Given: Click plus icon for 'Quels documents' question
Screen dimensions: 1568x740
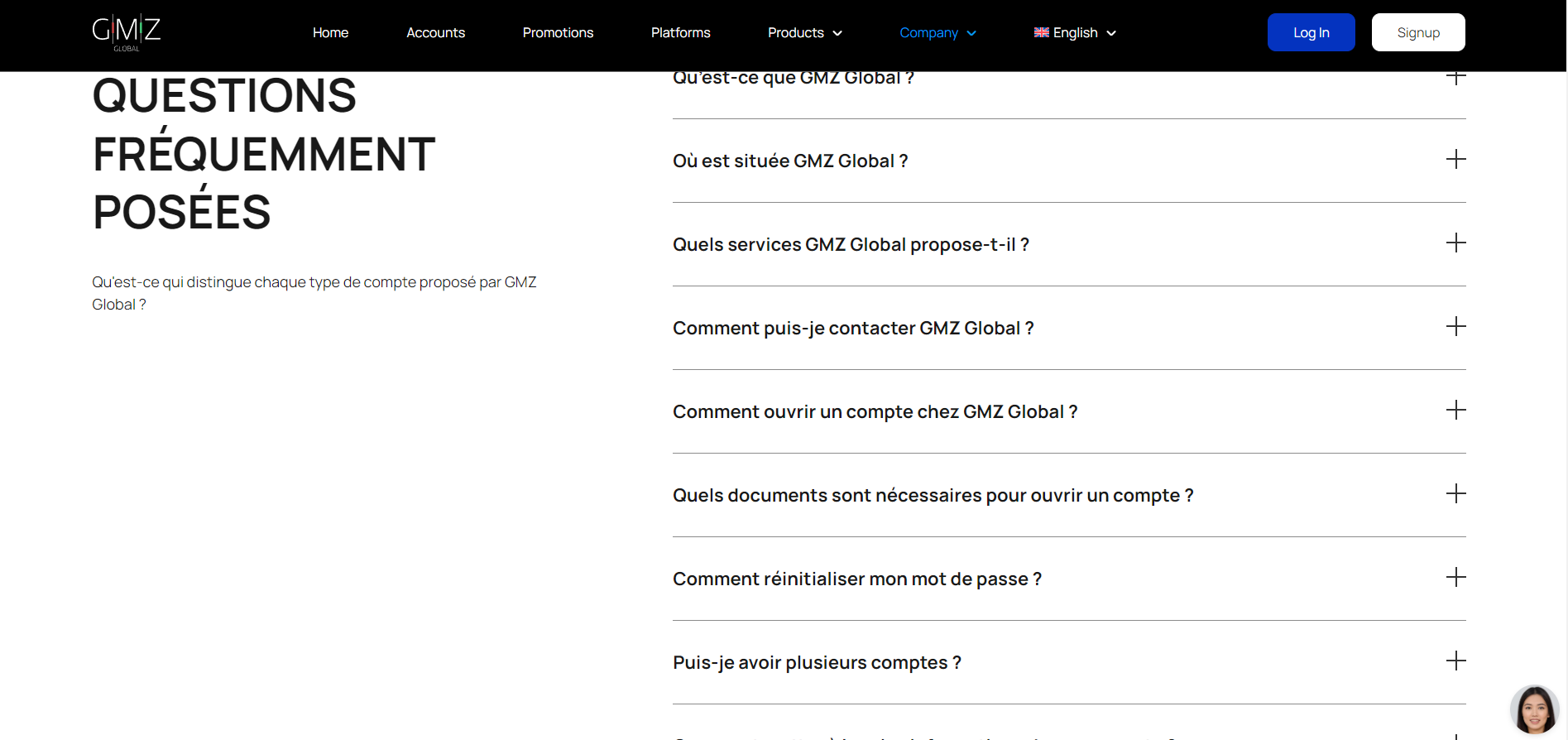Looking at the screenshot, I should point(1455,494).
